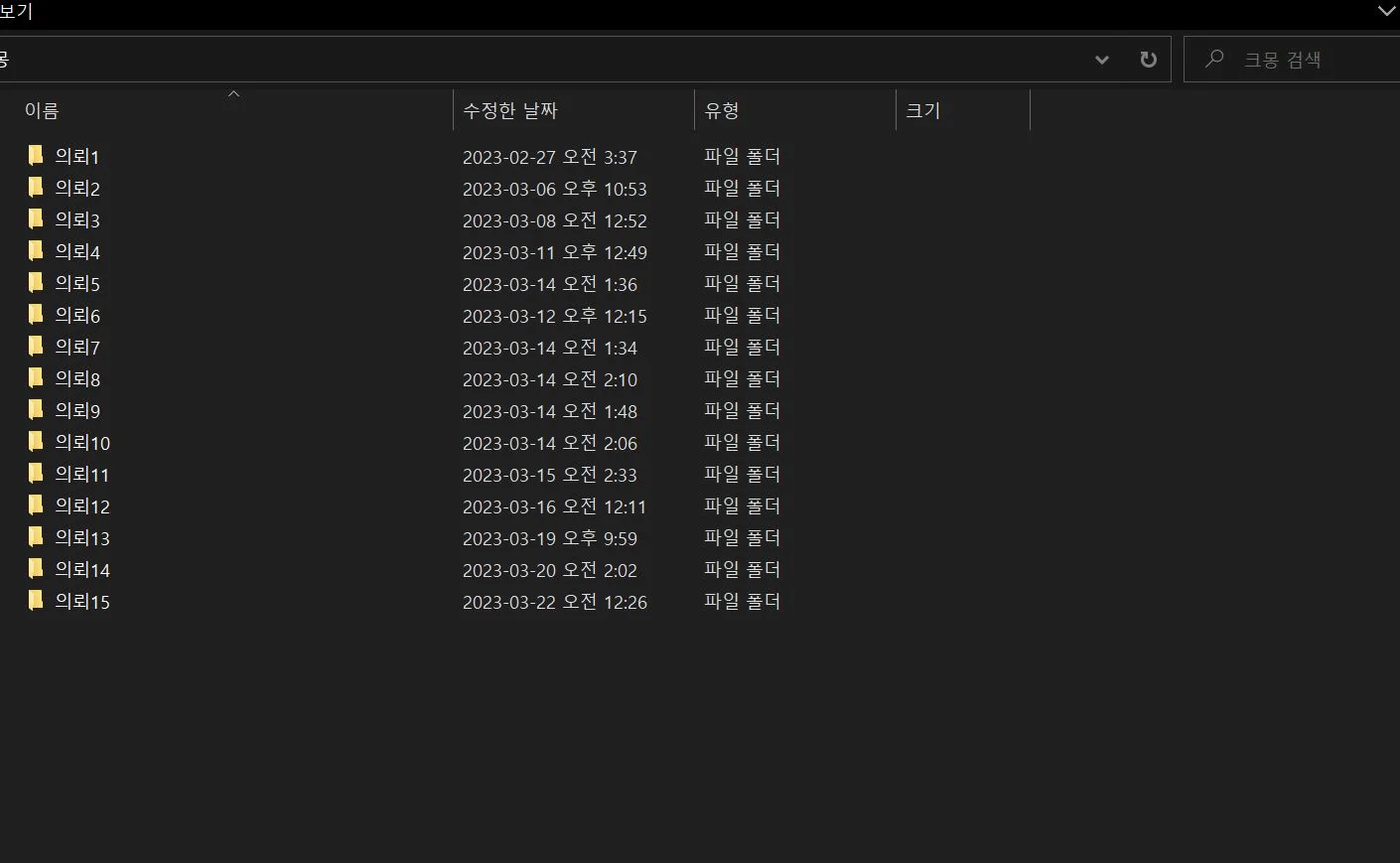This screenshot has height=863, width=1400.
Task: Click the folder icon of 의뢰2
Action: (36, 187)
